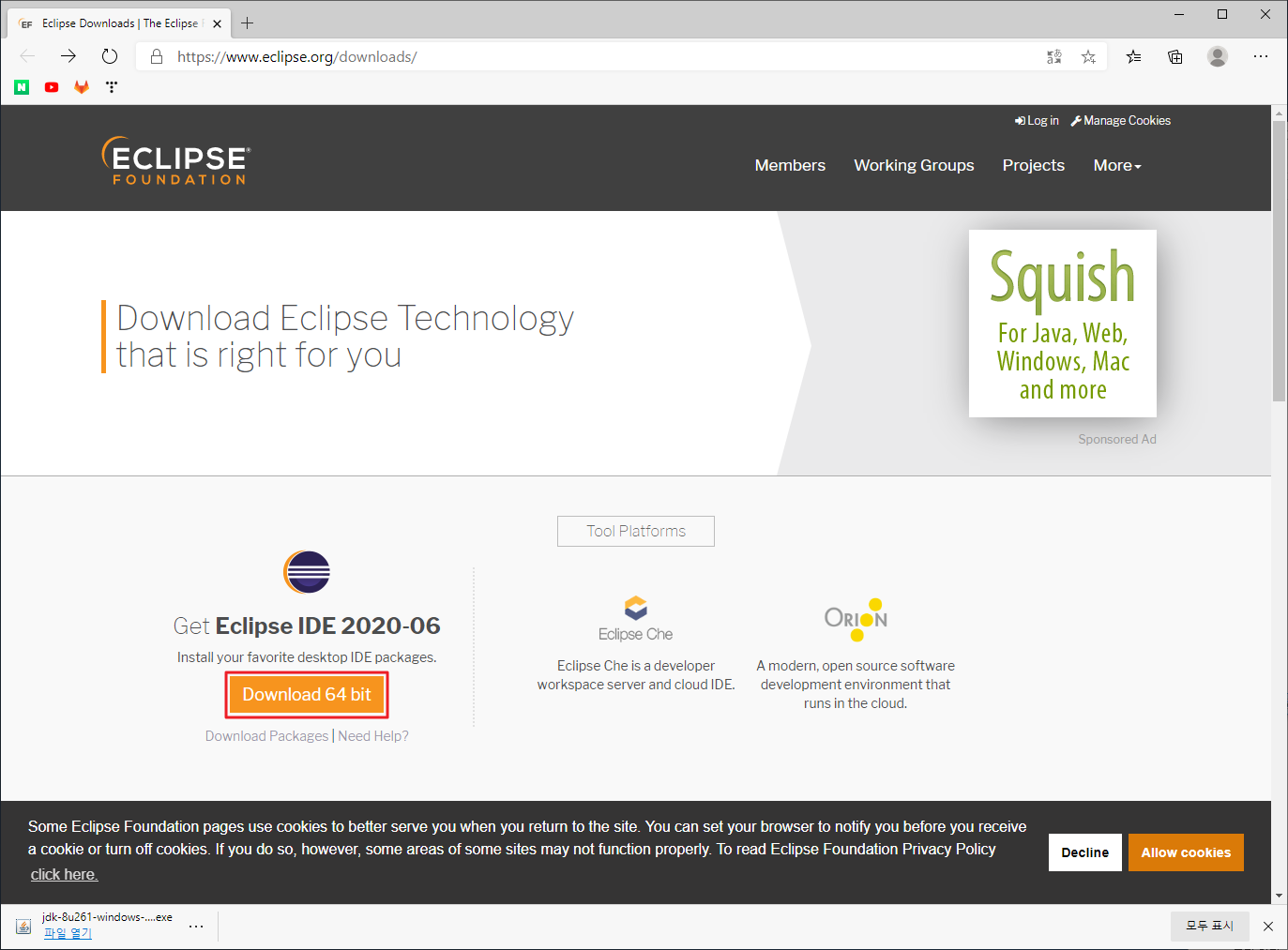Open a new browser tab
The height and width of the screenshot is (950, 1288).
[x=248, y=23]
